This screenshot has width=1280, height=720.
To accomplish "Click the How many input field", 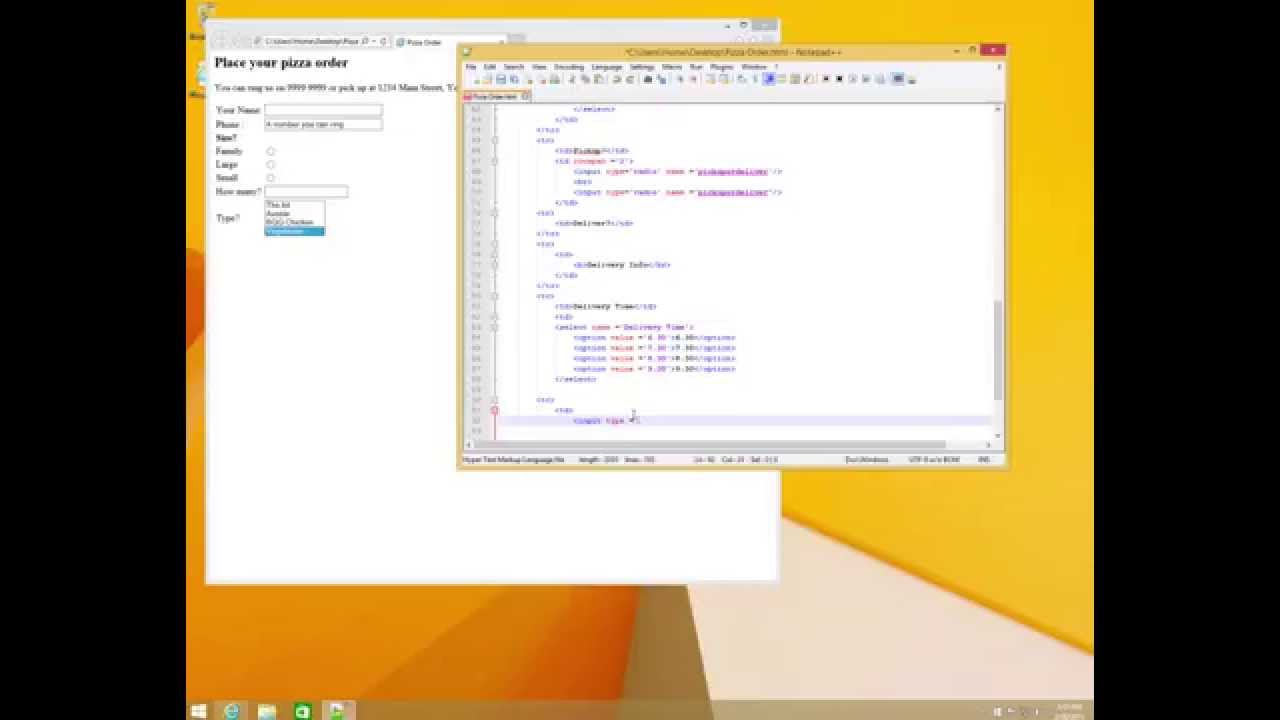I will point(306,191).
